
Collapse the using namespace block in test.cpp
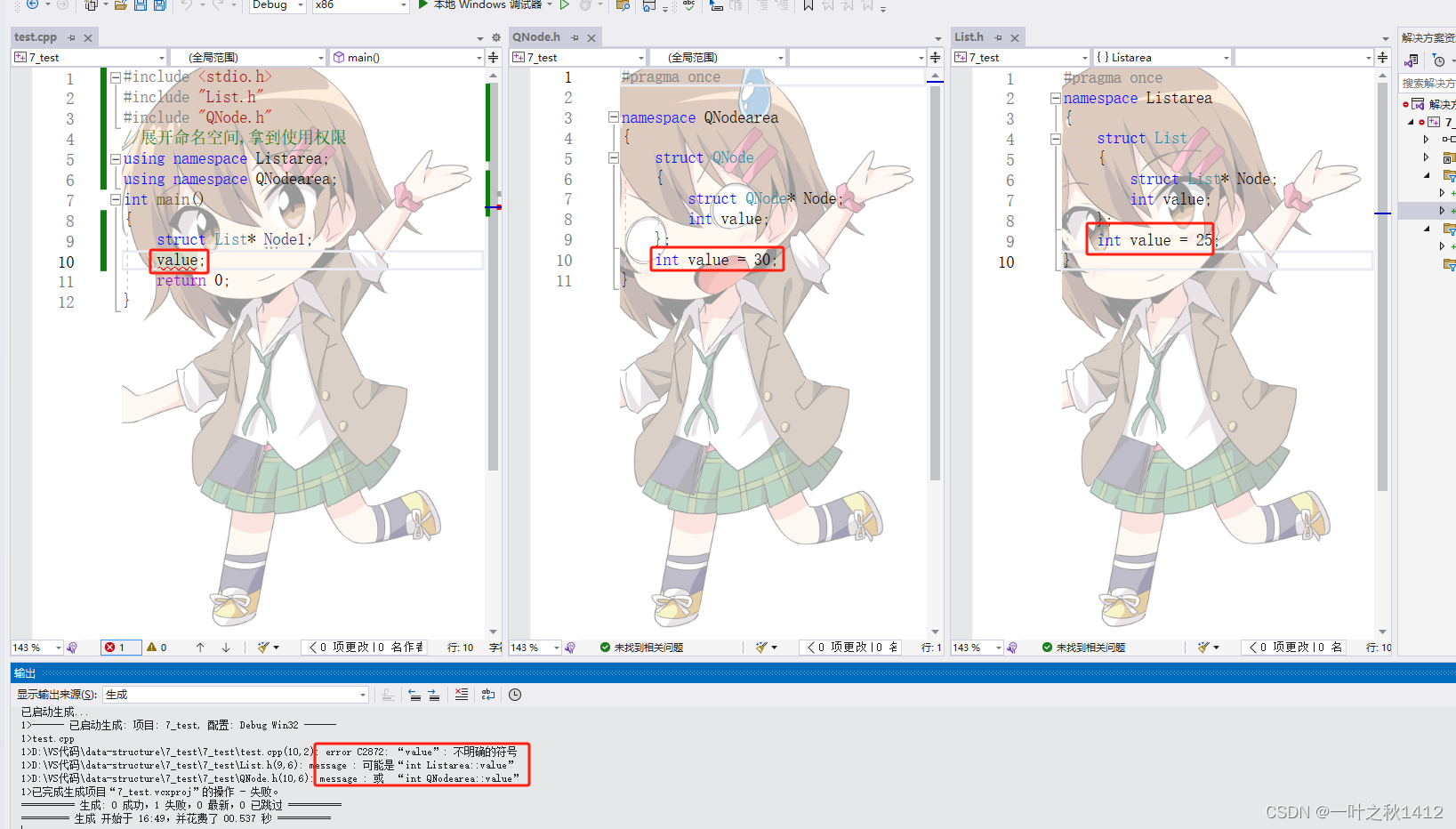click(116, 159)
